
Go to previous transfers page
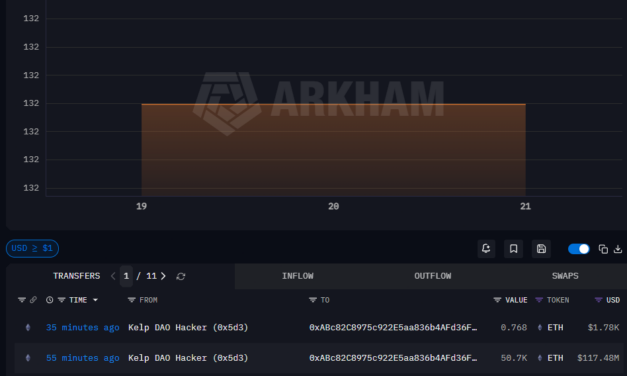(113, 276)
